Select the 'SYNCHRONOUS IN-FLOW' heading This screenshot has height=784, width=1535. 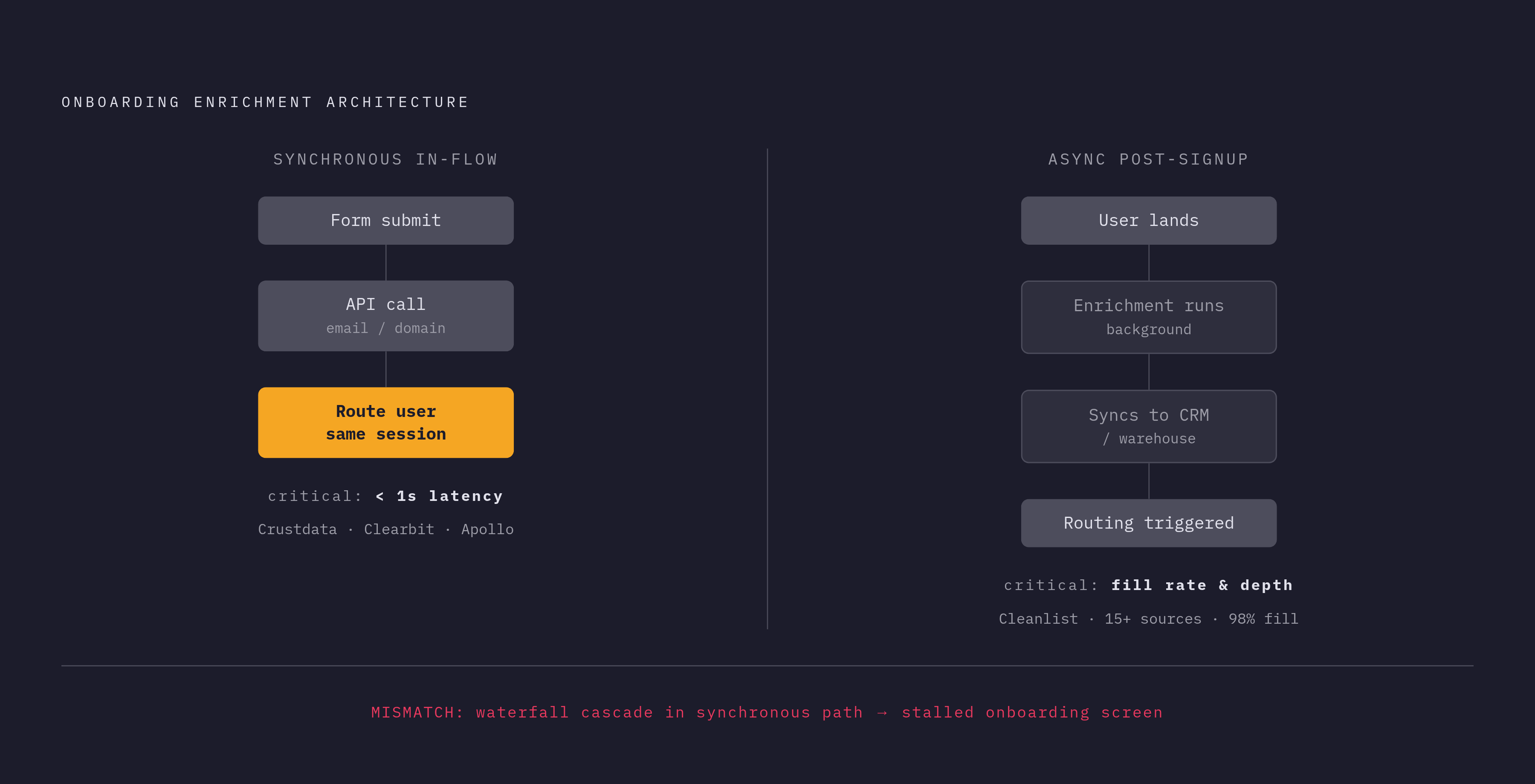[385, 160]
